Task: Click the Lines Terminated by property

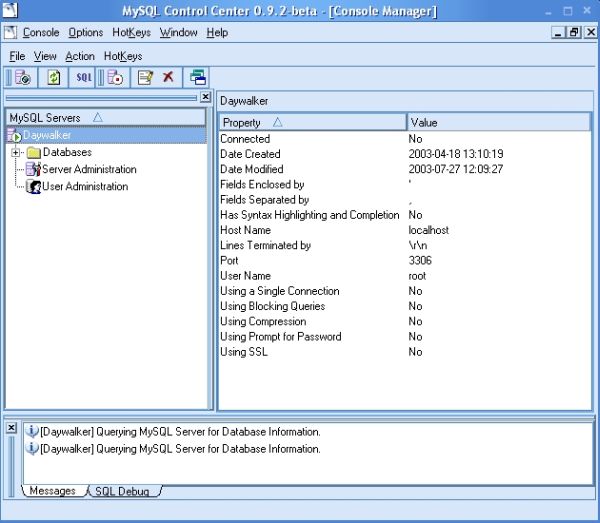Action: [x=266, y=245]
